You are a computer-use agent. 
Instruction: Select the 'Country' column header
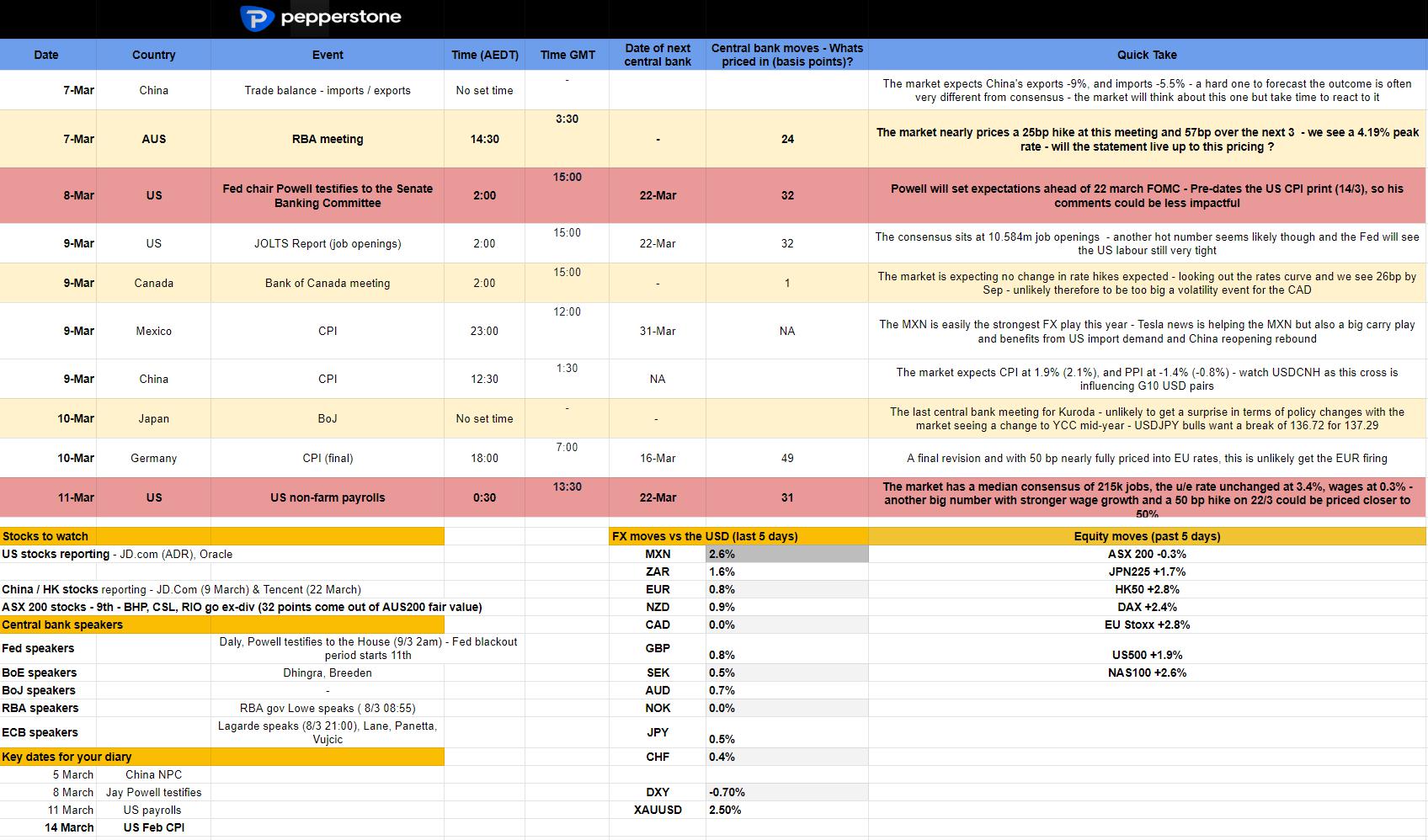click(154, 55)
